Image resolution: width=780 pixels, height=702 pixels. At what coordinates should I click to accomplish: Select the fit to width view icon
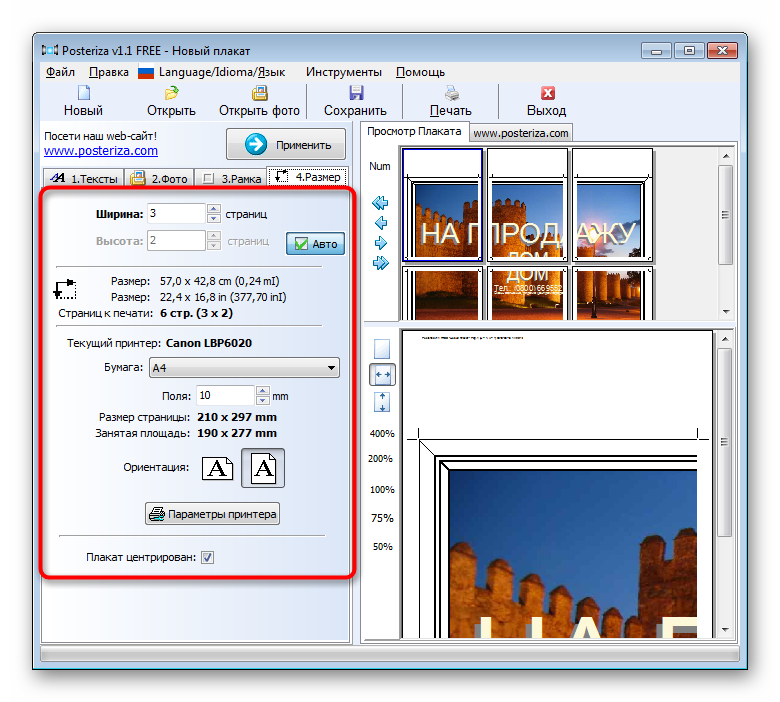pyautogui.click(x=382, y=375)
